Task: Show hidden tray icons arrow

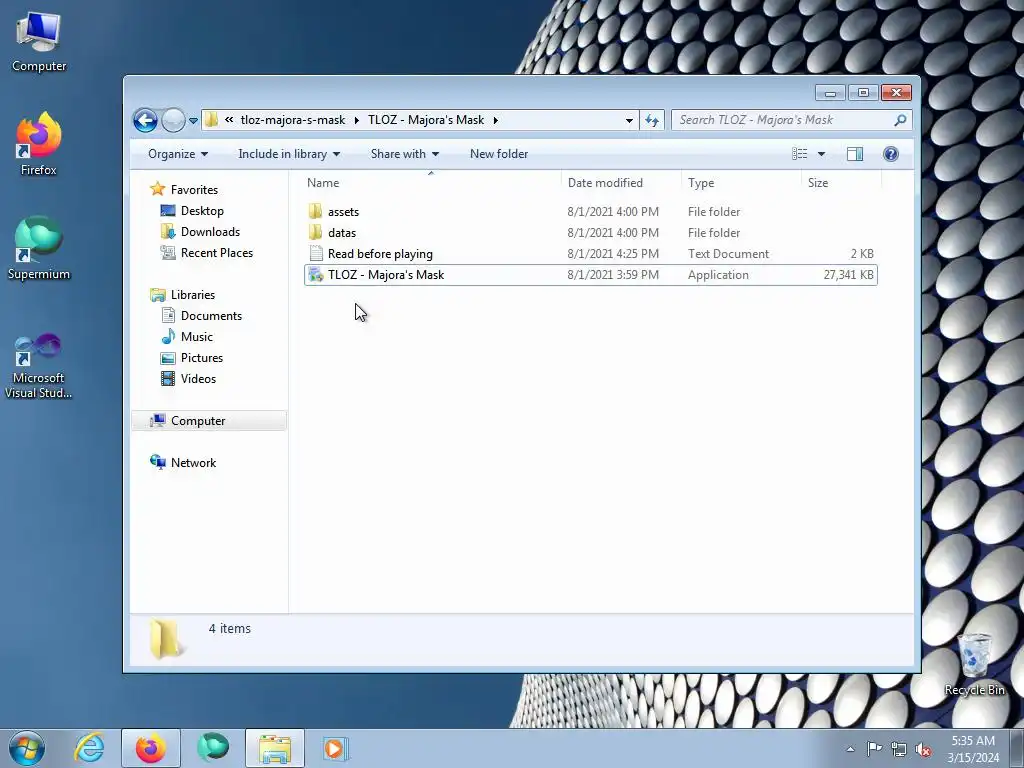Action: (x=850, y=749)
